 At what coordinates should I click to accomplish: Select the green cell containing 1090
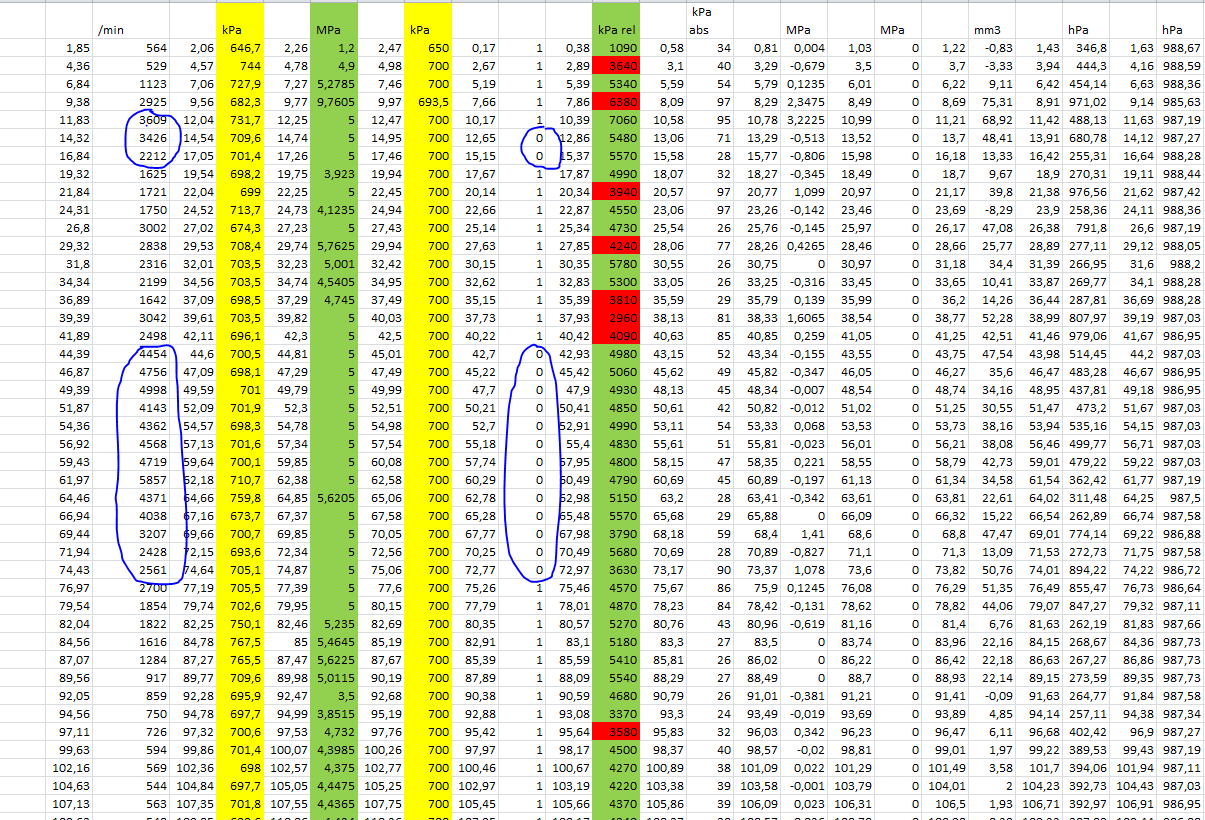617,47
